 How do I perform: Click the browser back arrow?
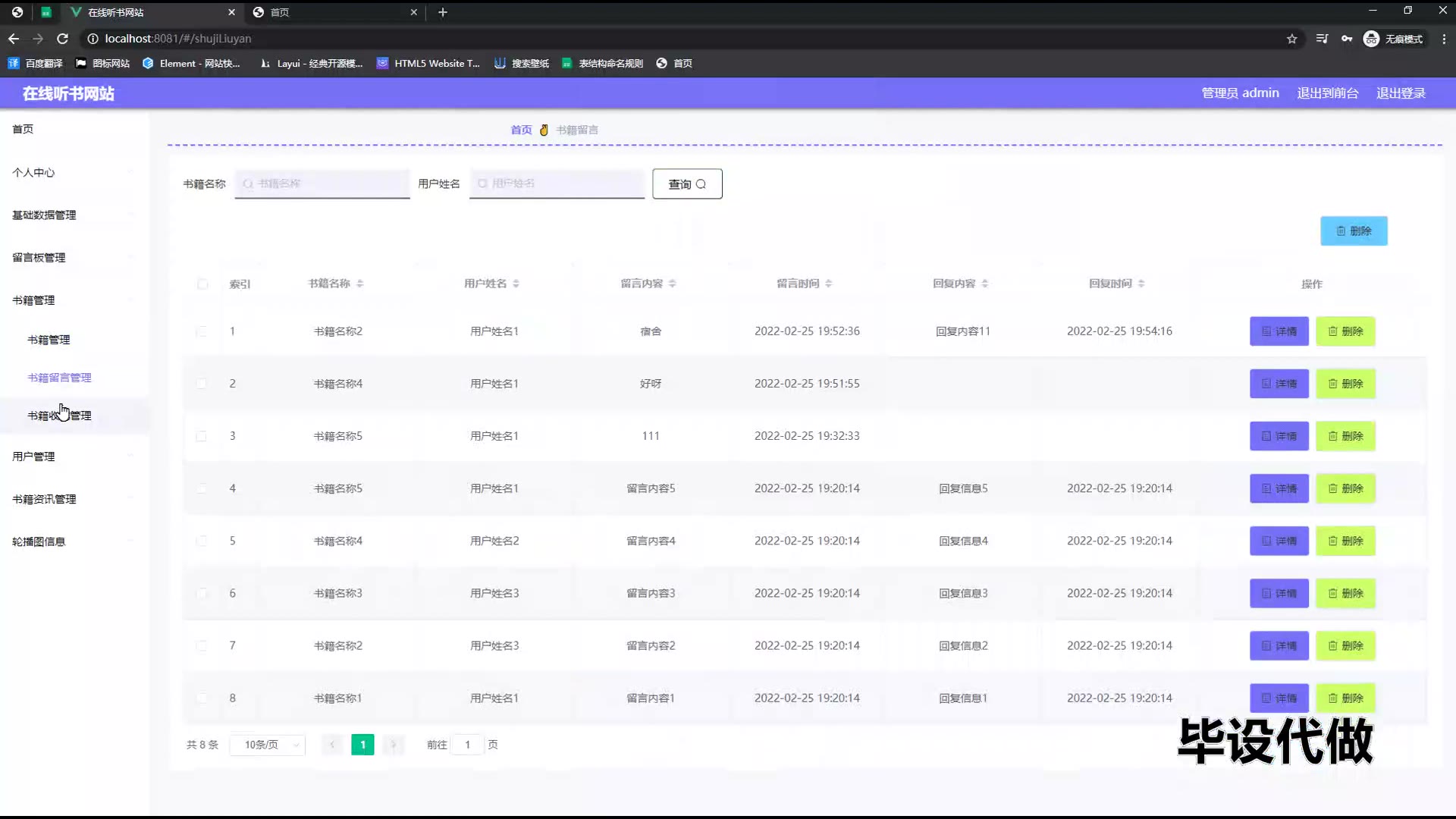[x=14, y=39]
